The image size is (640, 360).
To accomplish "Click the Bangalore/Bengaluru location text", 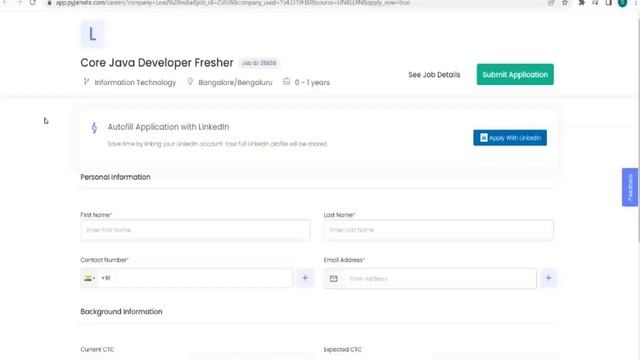I will pos(235,82).
